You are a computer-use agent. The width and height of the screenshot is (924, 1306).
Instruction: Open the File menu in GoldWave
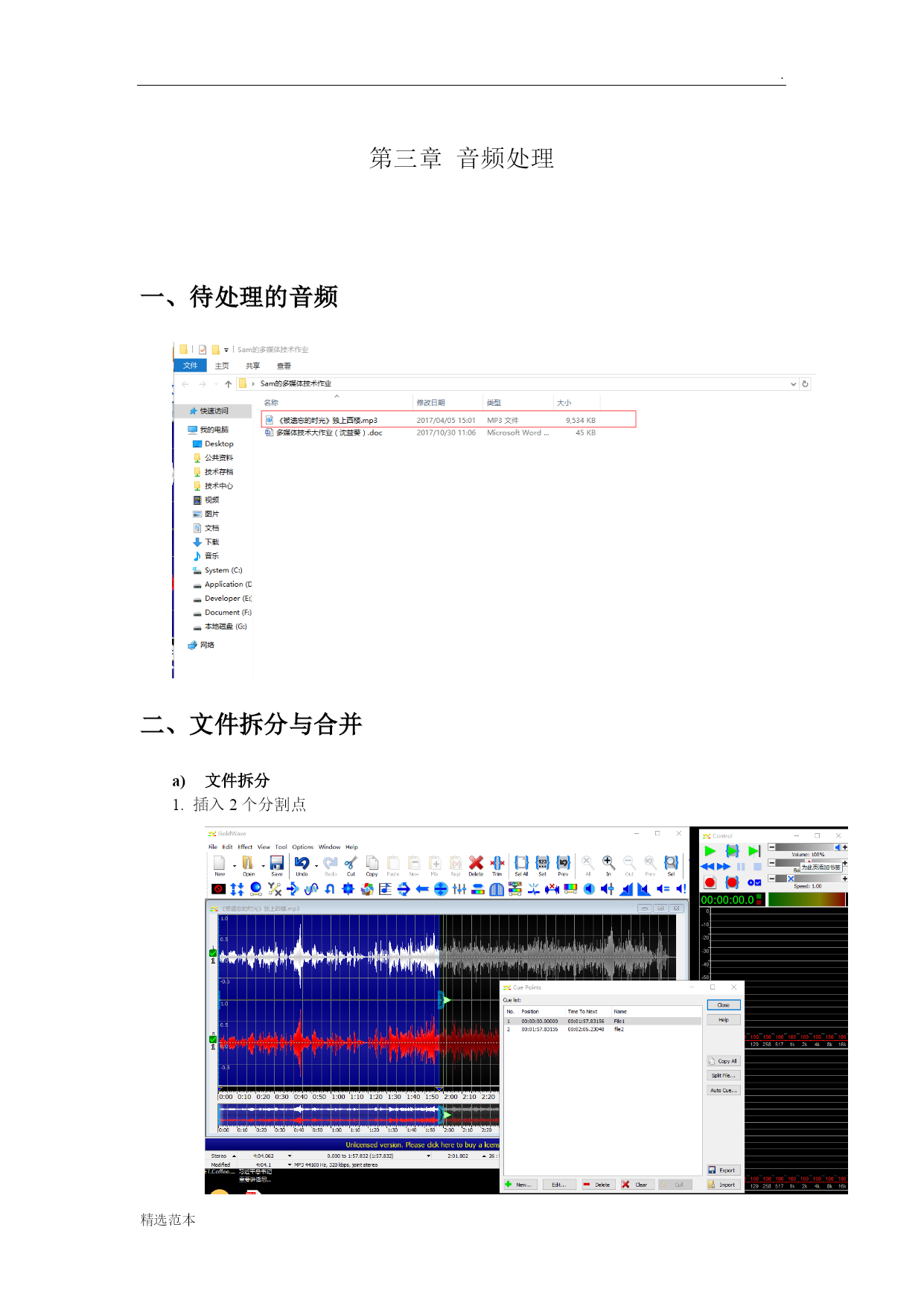[x=213, y=847]
